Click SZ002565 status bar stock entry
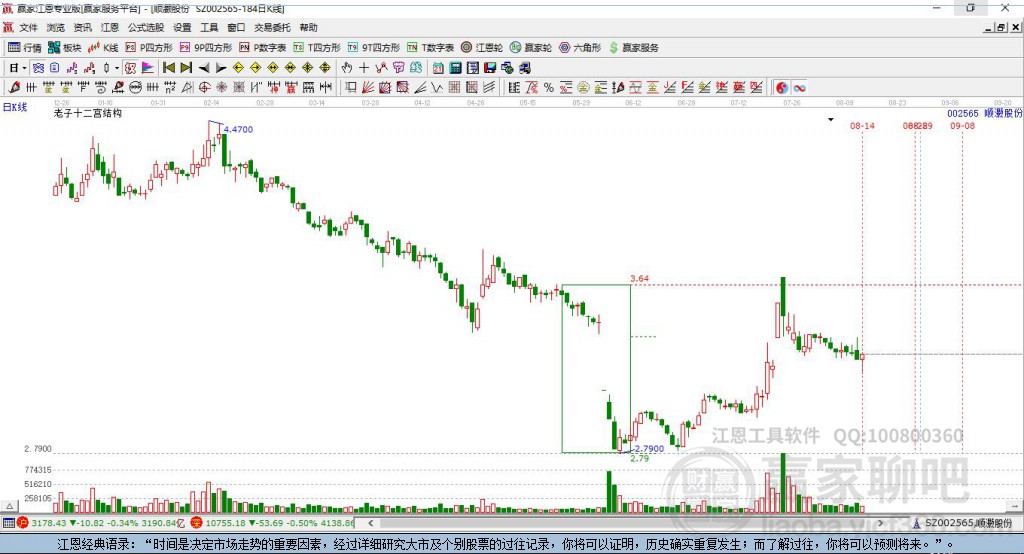This screenshot has width=1024, height=554. tap(964, 523)
